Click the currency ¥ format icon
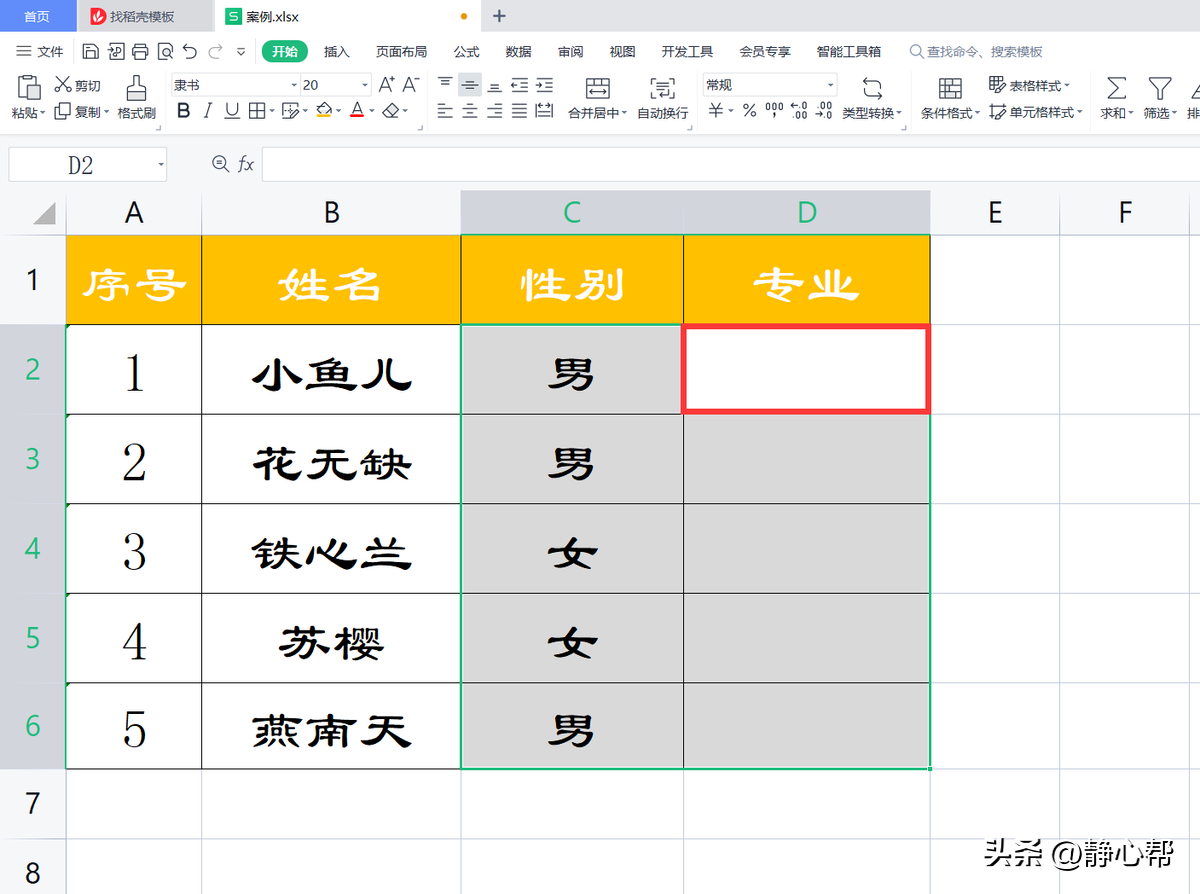Screen dimensions: 1200x894 pyautogui.click(x=716, y=111)
